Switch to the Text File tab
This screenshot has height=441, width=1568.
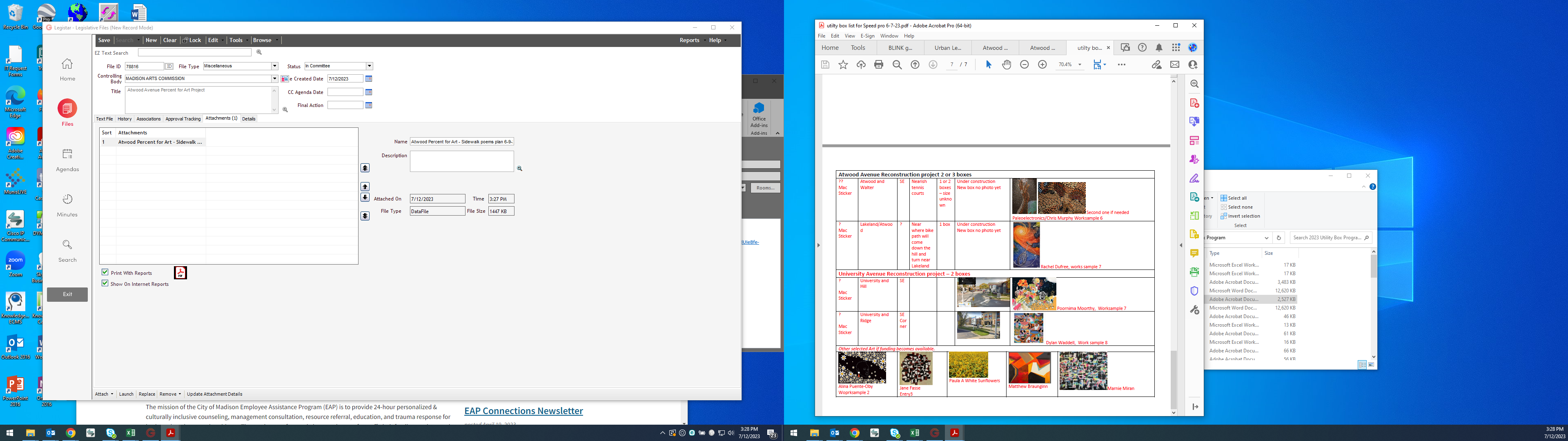(x=105, y=119)
